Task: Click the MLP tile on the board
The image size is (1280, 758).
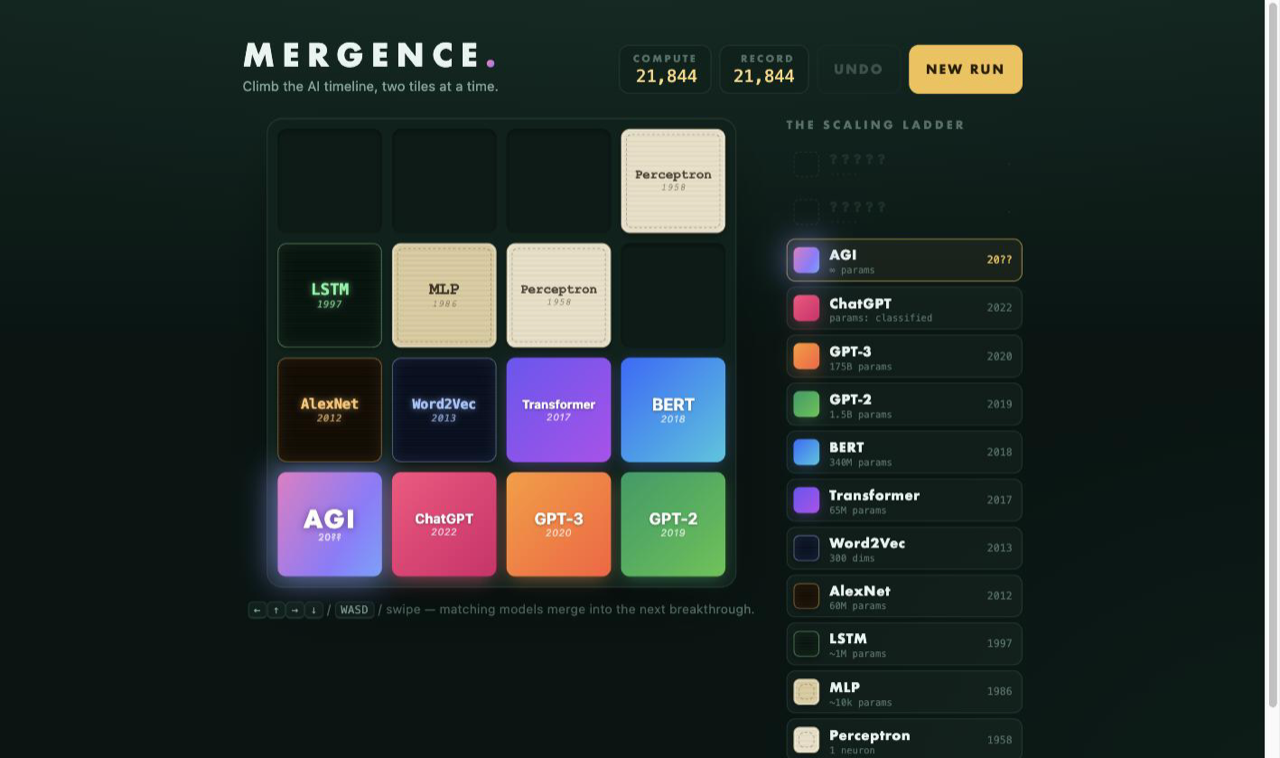Action: 444,295
